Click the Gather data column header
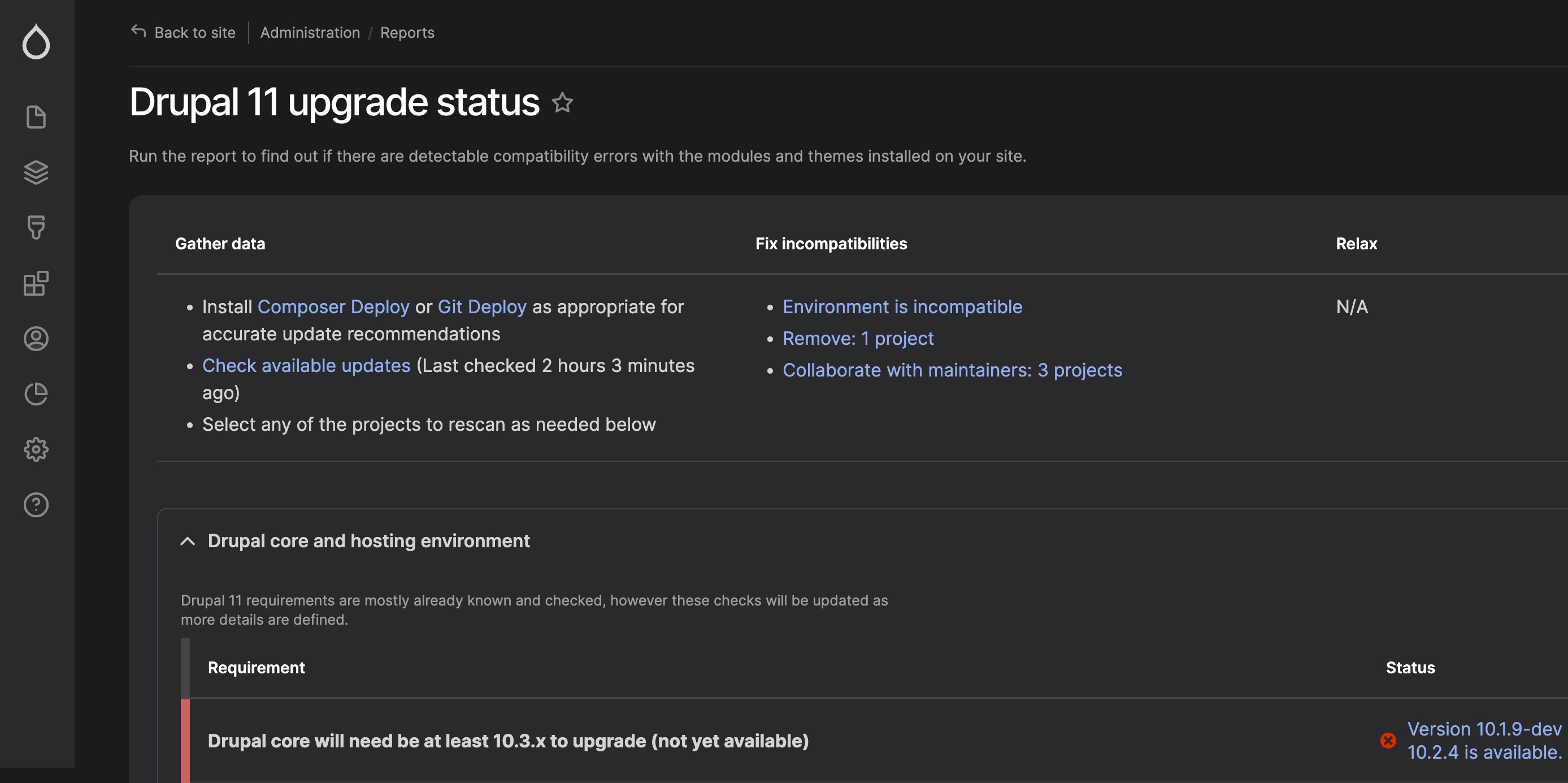This screenshot has height=783, width=1568. 220,244
